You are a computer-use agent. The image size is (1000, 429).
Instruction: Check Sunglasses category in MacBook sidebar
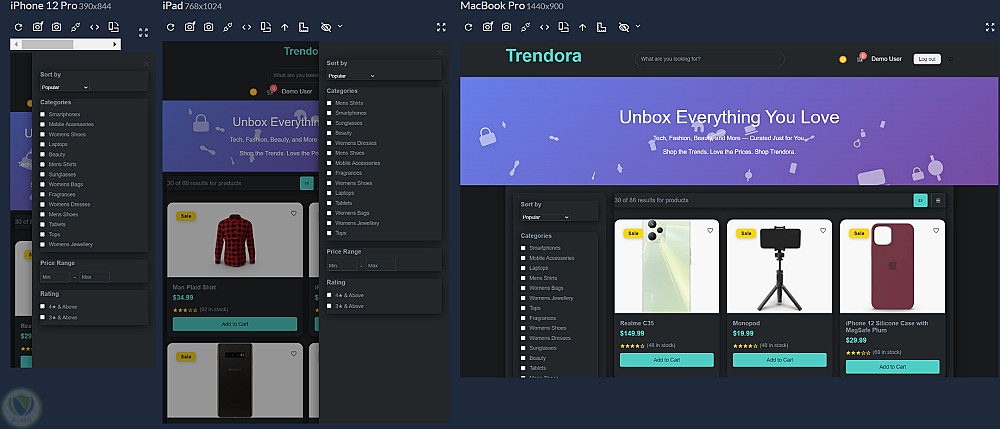tap(524, 349)
